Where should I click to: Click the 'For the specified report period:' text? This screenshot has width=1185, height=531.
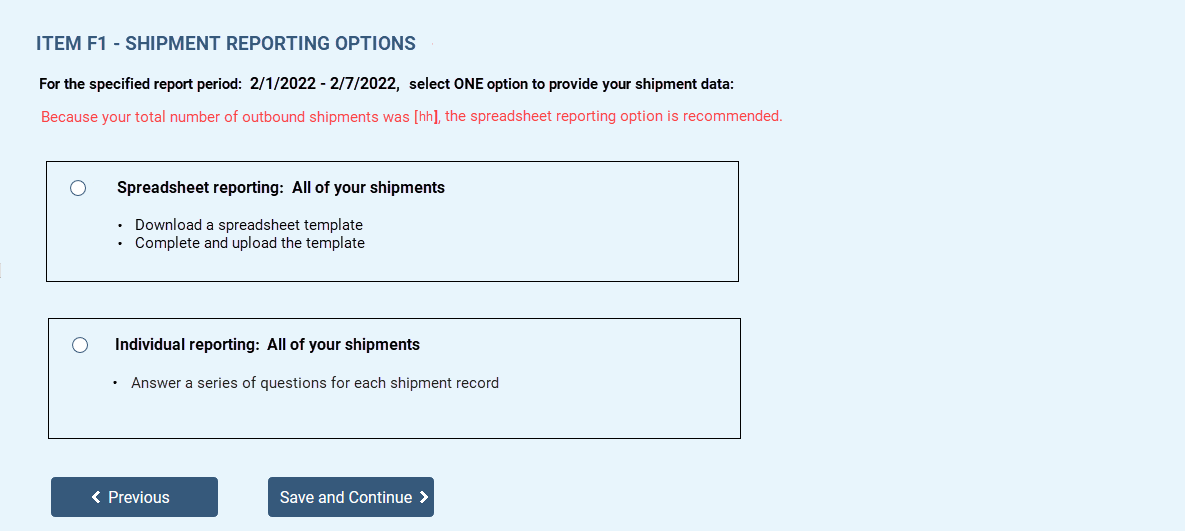pyautogui.click(x=140, y=84)
